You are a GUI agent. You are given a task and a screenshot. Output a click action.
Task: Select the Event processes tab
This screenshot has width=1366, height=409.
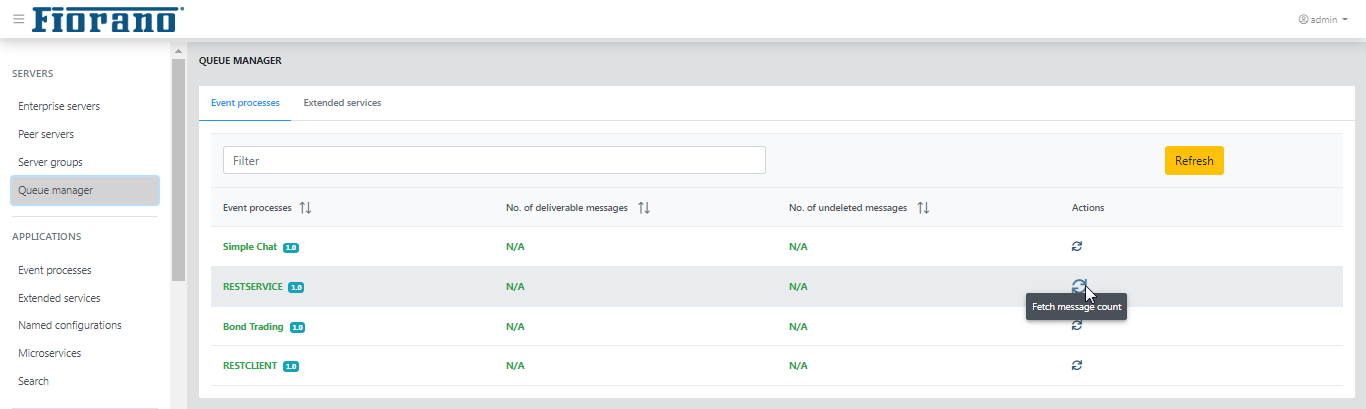245,103
